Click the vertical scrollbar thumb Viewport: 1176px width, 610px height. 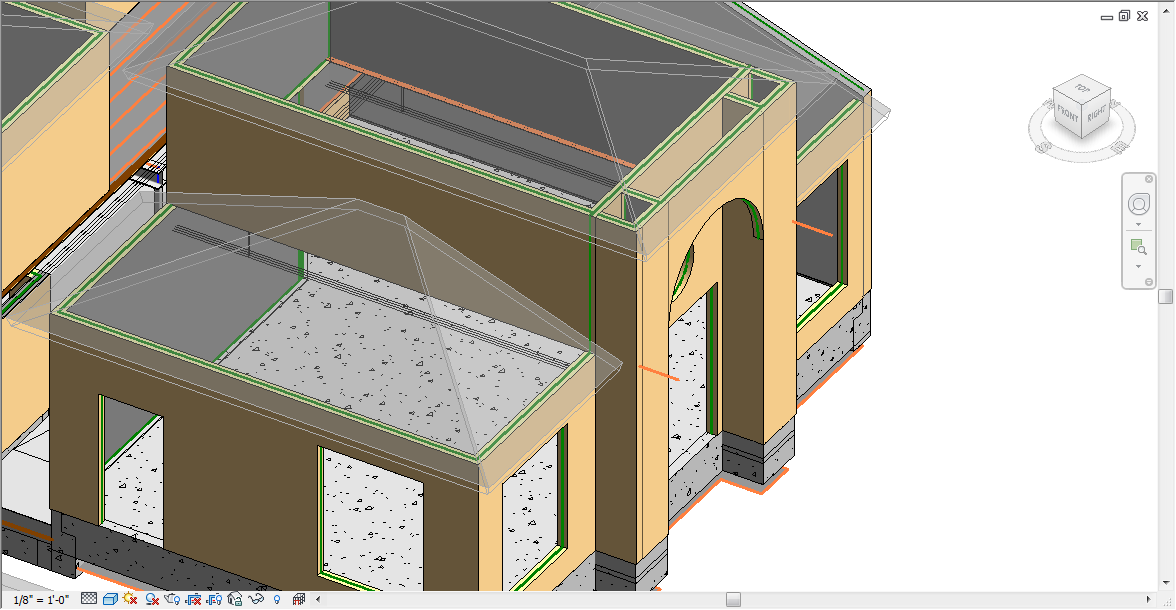click(1166, 296)
